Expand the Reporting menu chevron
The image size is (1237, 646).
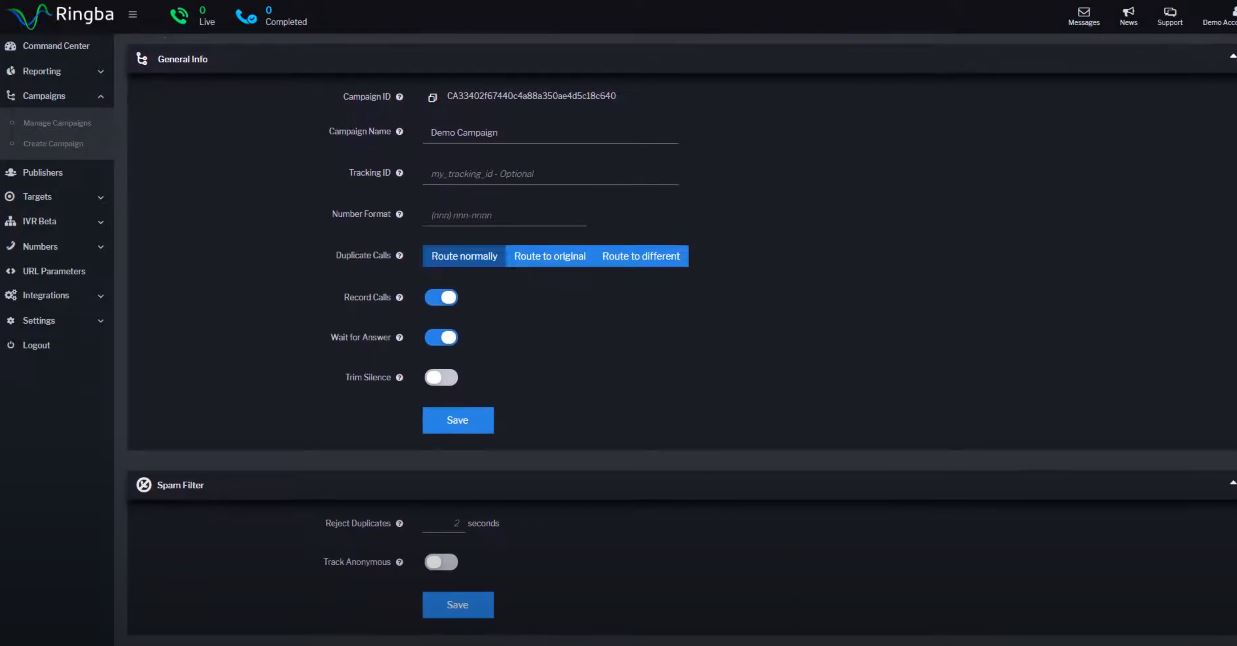click(101, 72)
